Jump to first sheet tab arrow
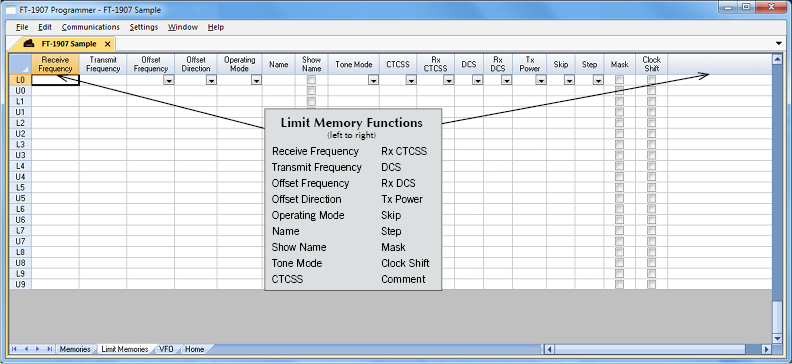This screenshot has width=792, height=364. tap(15, 349)
